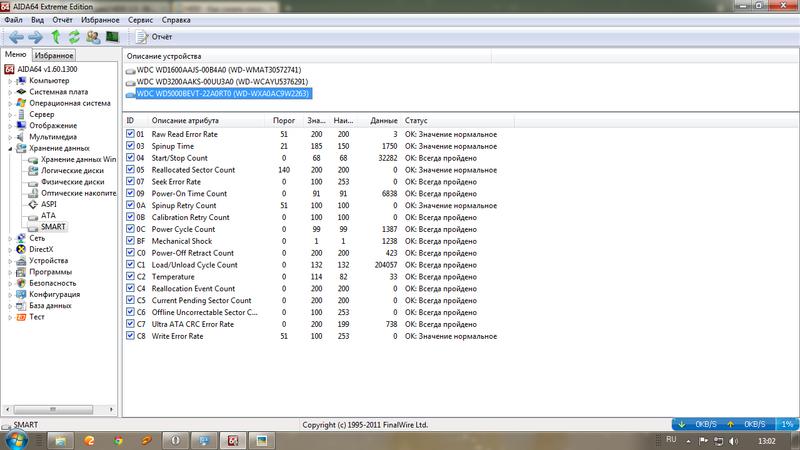Screen dimensions: 800x450
Task: Select drive WDC WD3200AAKS-00UU3A0
Action: 222,82
